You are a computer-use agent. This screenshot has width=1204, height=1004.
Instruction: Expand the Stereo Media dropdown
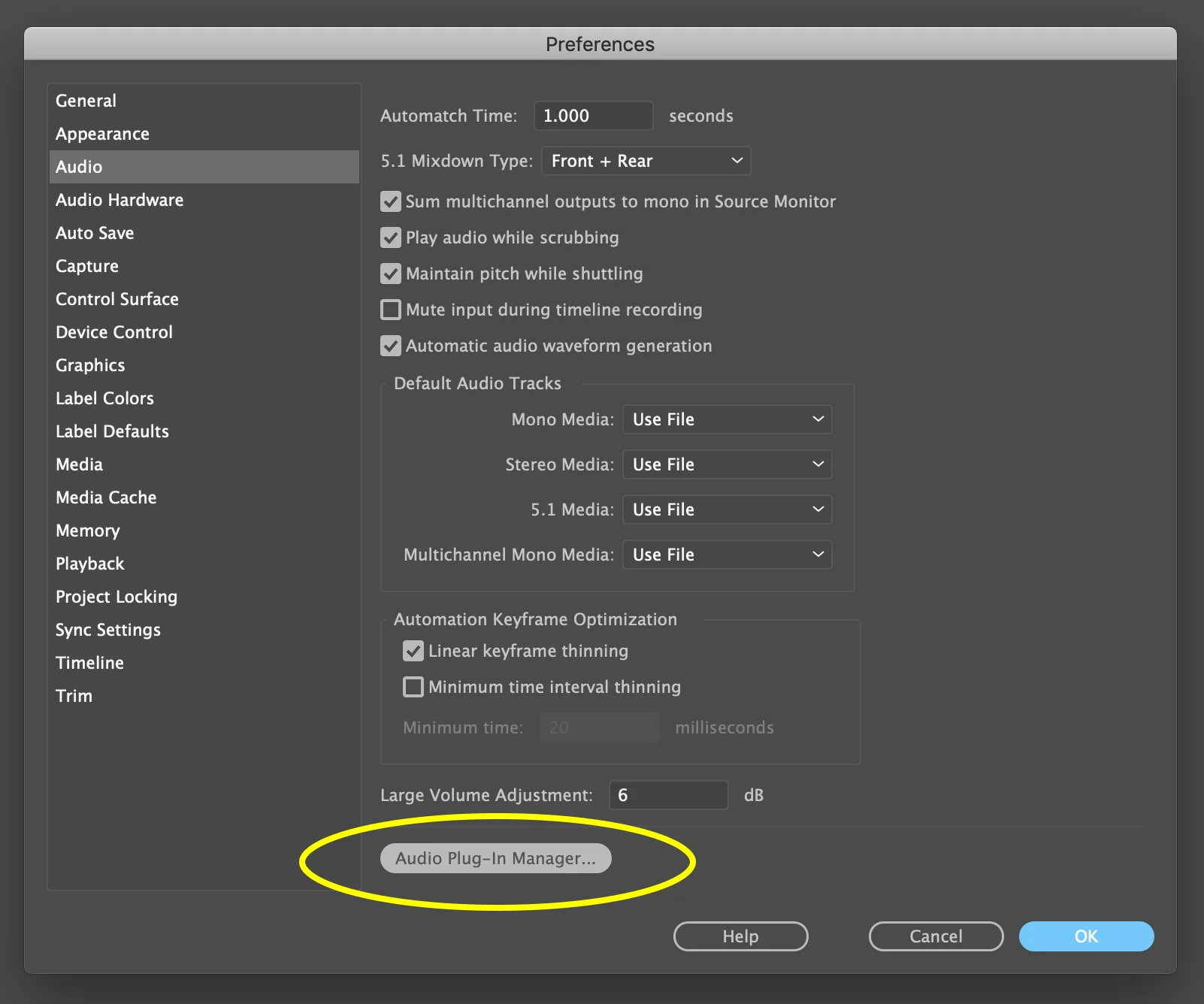(727, 464)
